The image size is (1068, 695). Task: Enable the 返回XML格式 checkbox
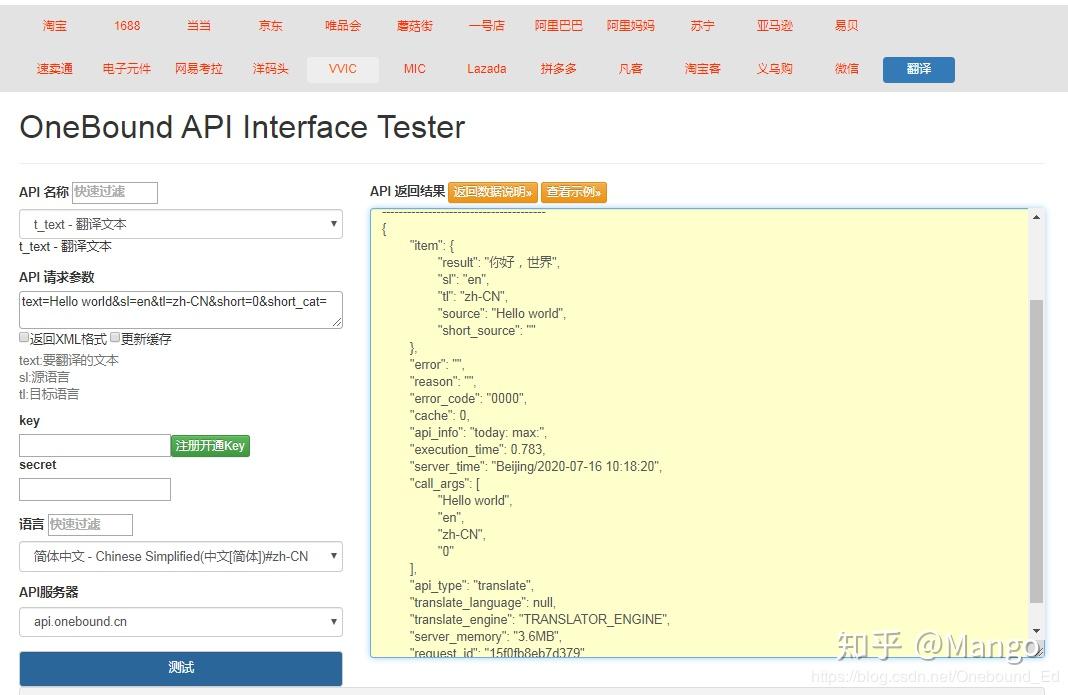coord(23,336)
